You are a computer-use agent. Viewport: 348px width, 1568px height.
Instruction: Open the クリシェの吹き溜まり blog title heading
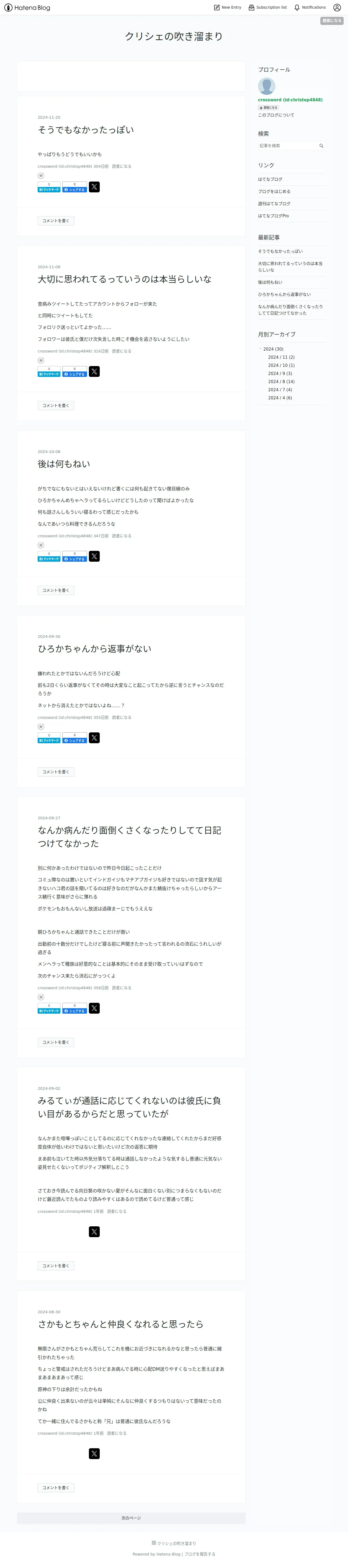[x=174, y=36]
